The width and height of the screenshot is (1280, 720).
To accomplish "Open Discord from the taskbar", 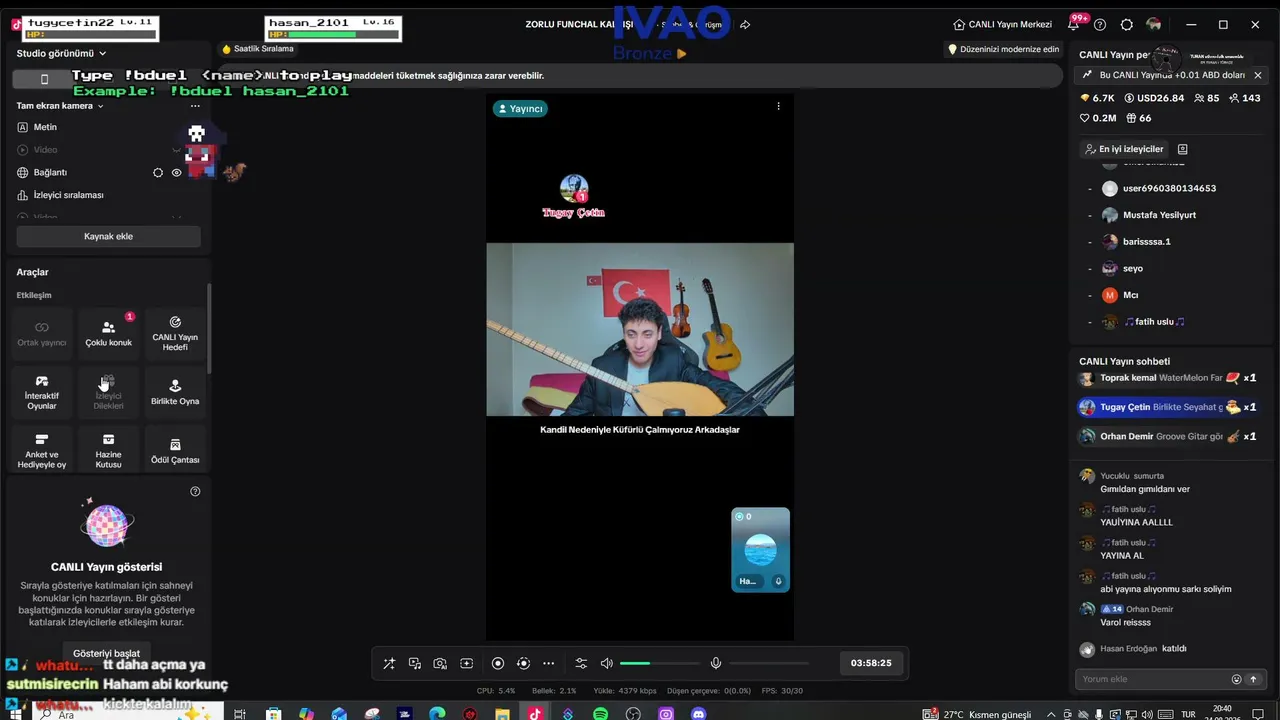I will point(699,714).
